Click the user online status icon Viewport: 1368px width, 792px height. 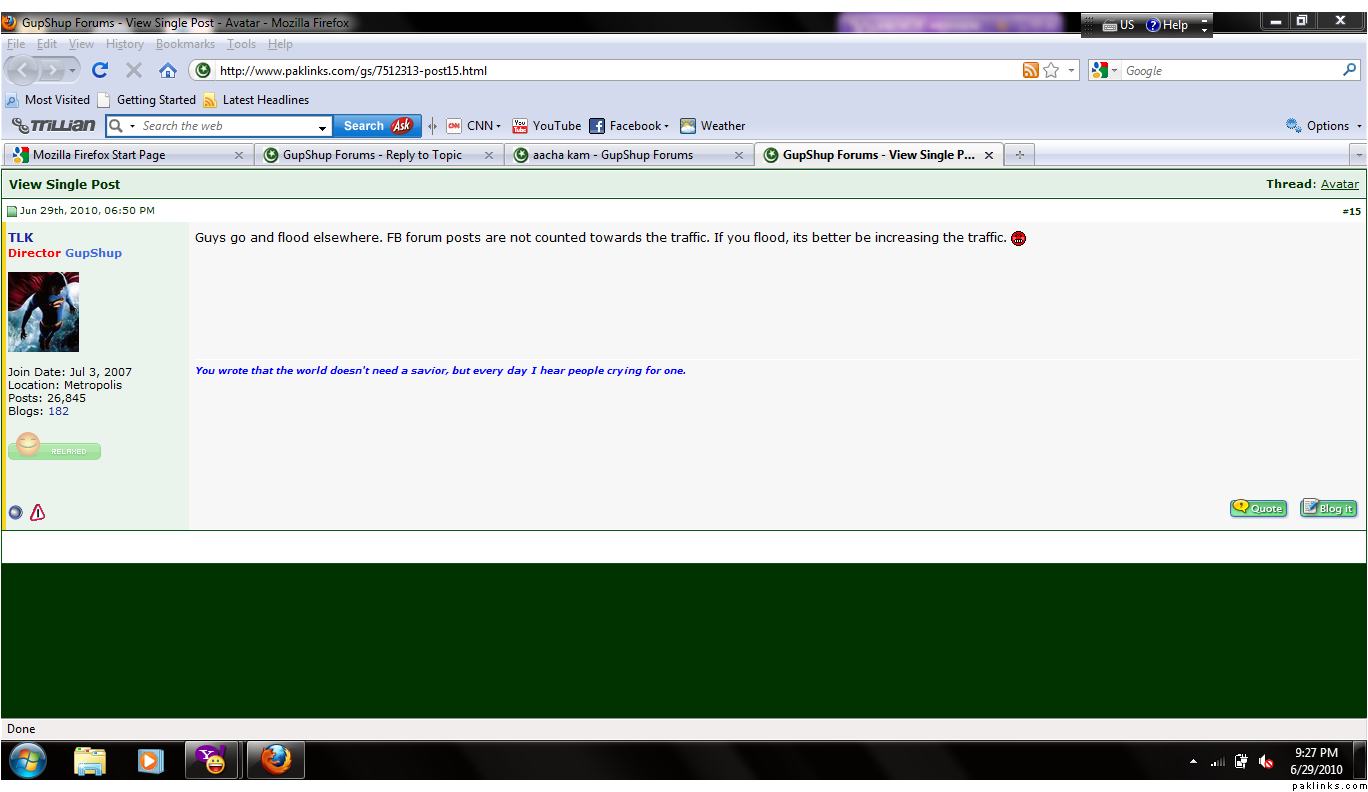click(15, 513)
